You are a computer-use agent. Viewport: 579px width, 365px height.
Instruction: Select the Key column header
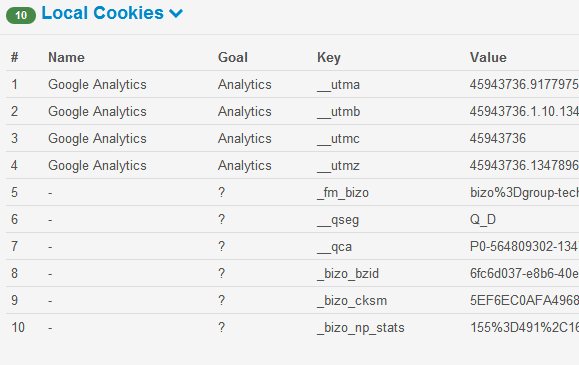pyautogui.click(x=329, y=58)
